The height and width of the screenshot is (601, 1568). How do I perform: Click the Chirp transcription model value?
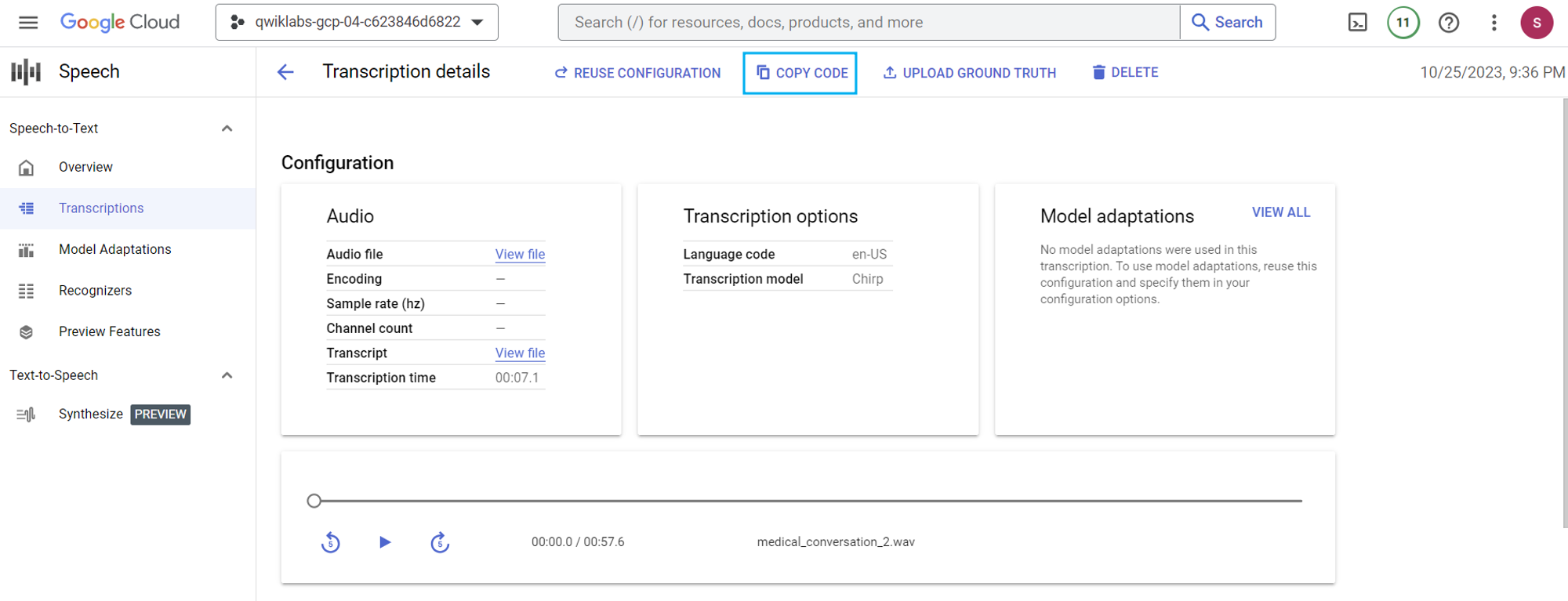pos(868,279)
